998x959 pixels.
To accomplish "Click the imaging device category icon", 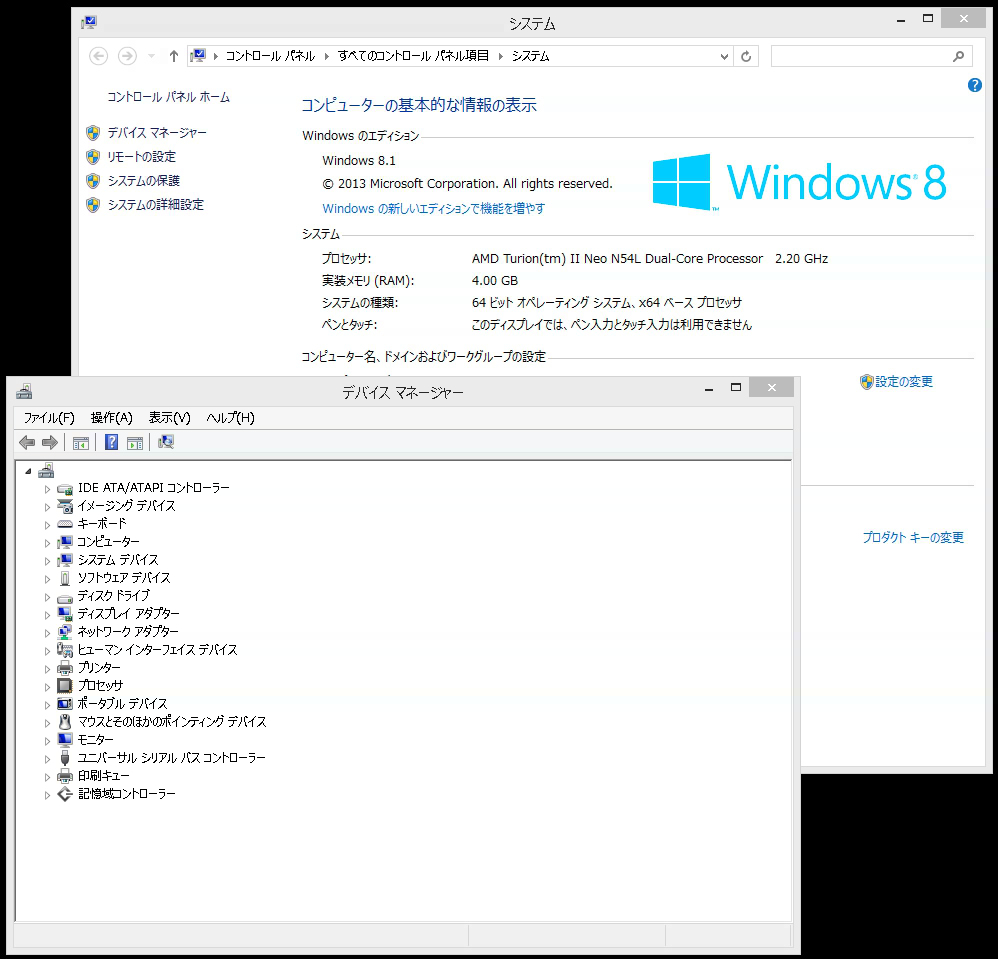I will point(65,507).
